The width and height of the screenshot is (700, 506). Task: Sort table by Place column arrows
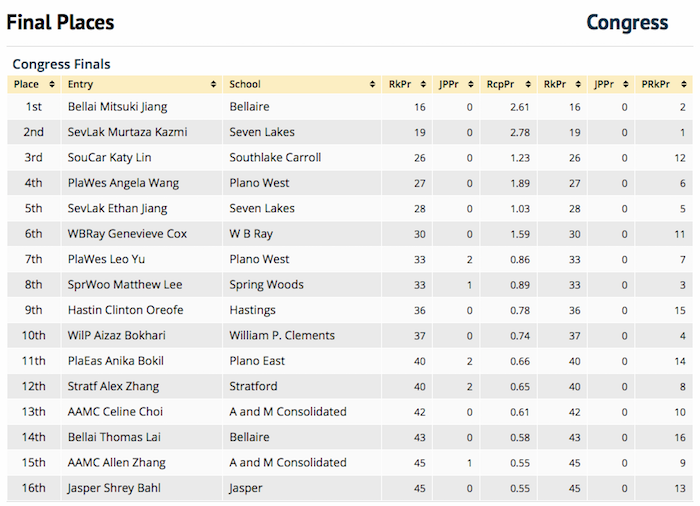point(52,85)
